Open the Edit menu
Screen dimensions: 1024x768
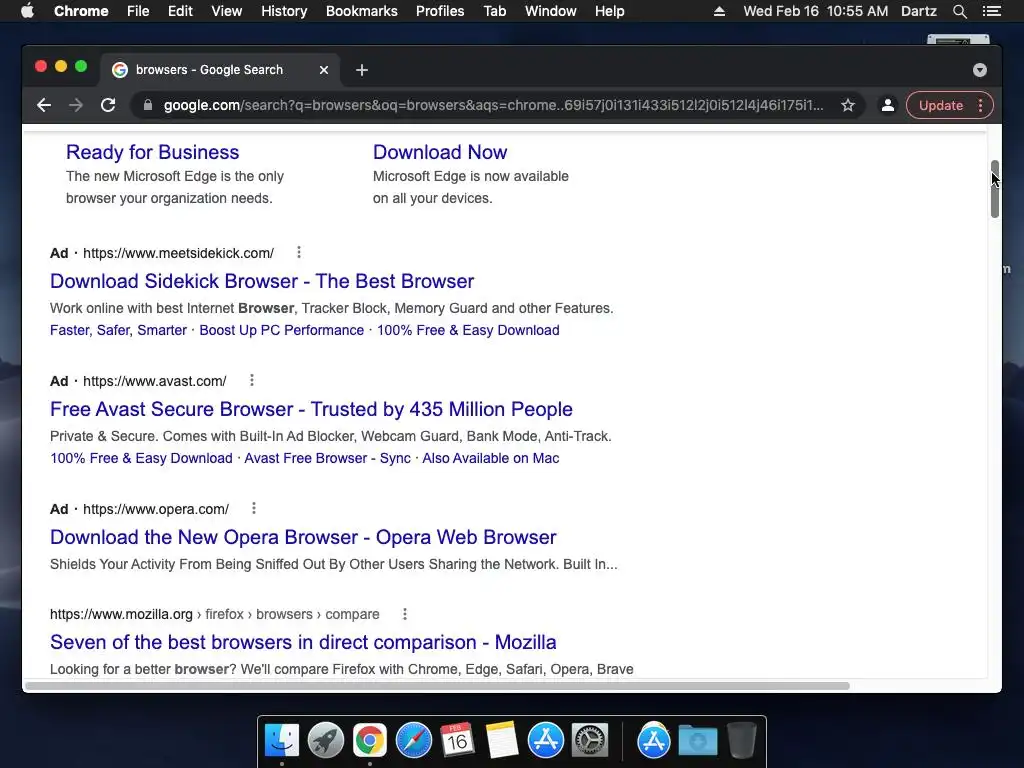click(180, 11)
